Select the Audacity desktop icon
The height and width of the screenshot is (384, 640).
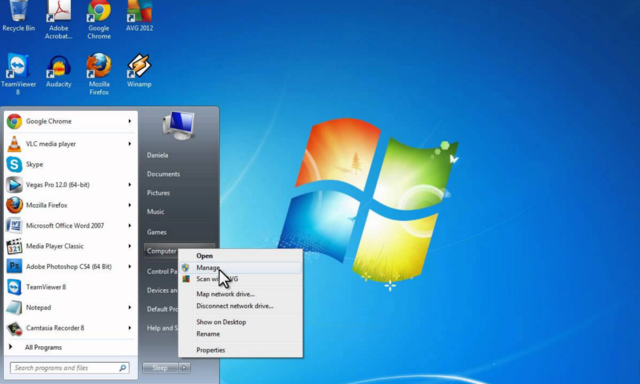pyautogui.click(x=58, y=71)
